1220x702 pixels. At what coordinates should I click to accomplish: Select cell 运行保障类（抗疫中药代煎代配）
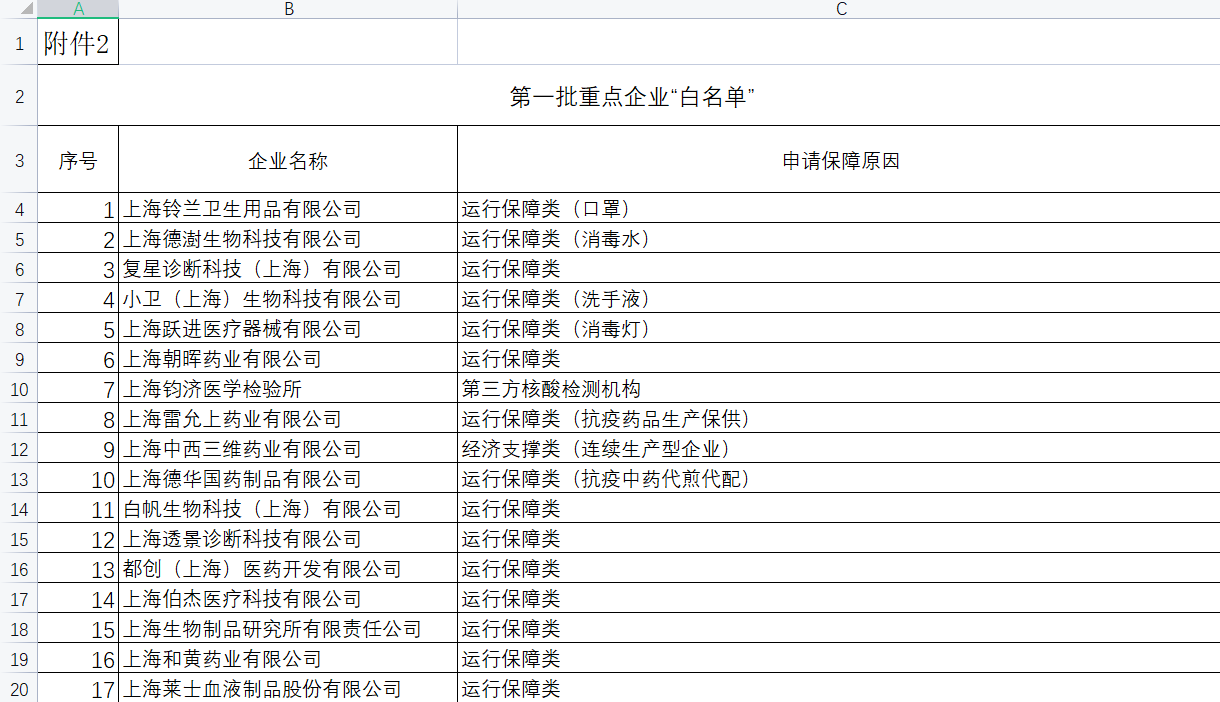(839, 479)
